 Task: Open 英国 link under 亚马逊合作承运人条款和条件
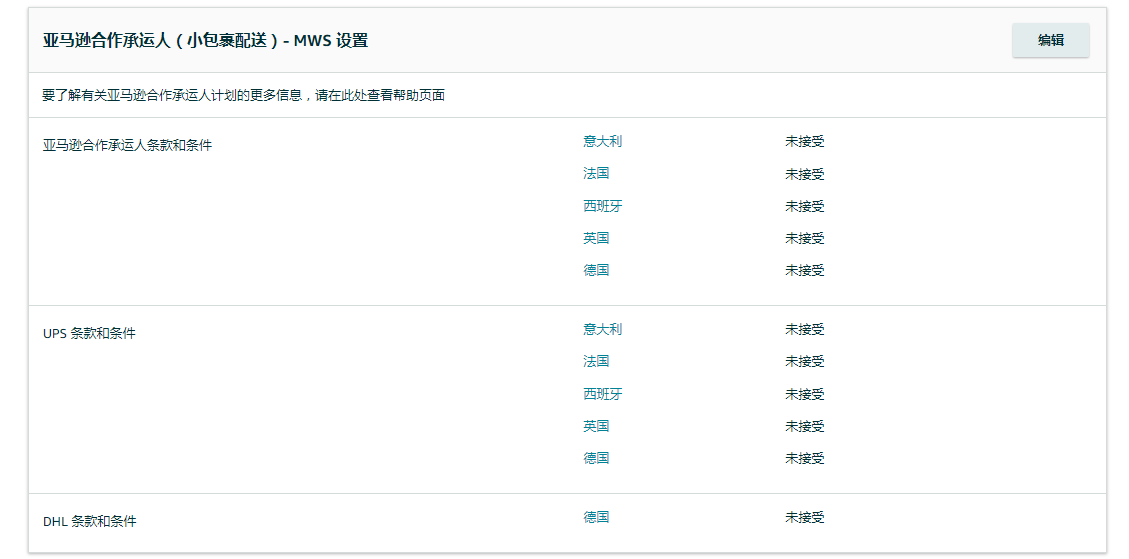(x=596, y=238)
